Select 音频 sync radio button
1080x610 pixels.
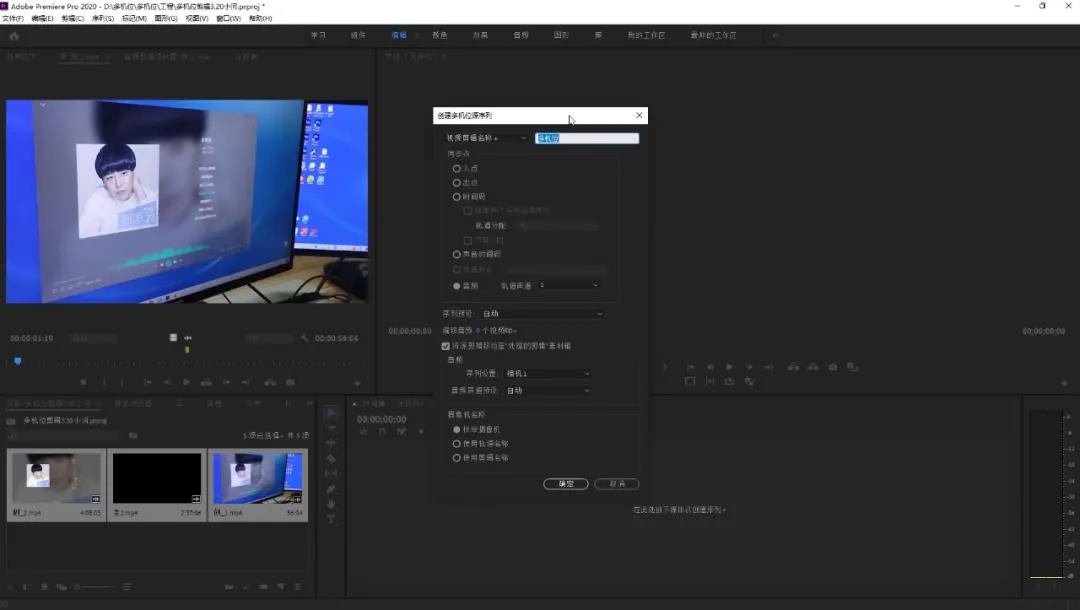[457, 286]
